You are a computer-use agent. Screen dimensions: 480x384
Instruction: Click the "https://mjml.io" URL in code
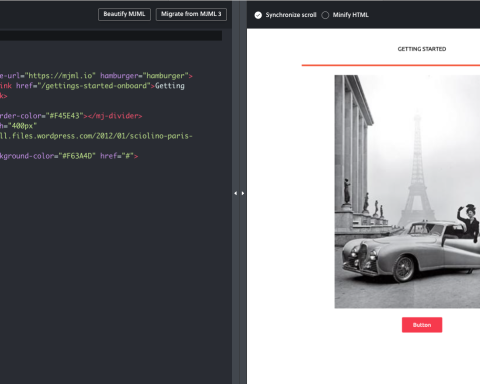point(60,76)
